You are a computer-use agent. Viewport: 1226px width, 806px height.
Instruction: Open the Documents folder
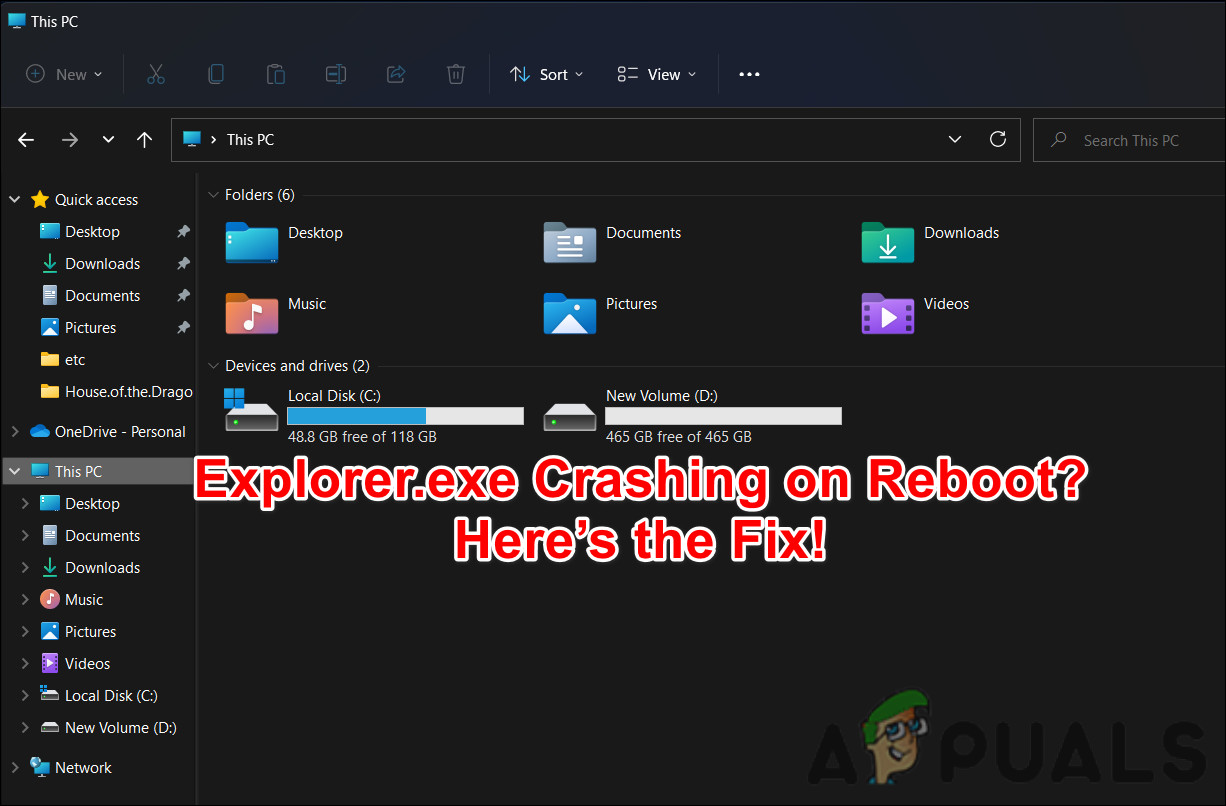[x=643, y=232]
